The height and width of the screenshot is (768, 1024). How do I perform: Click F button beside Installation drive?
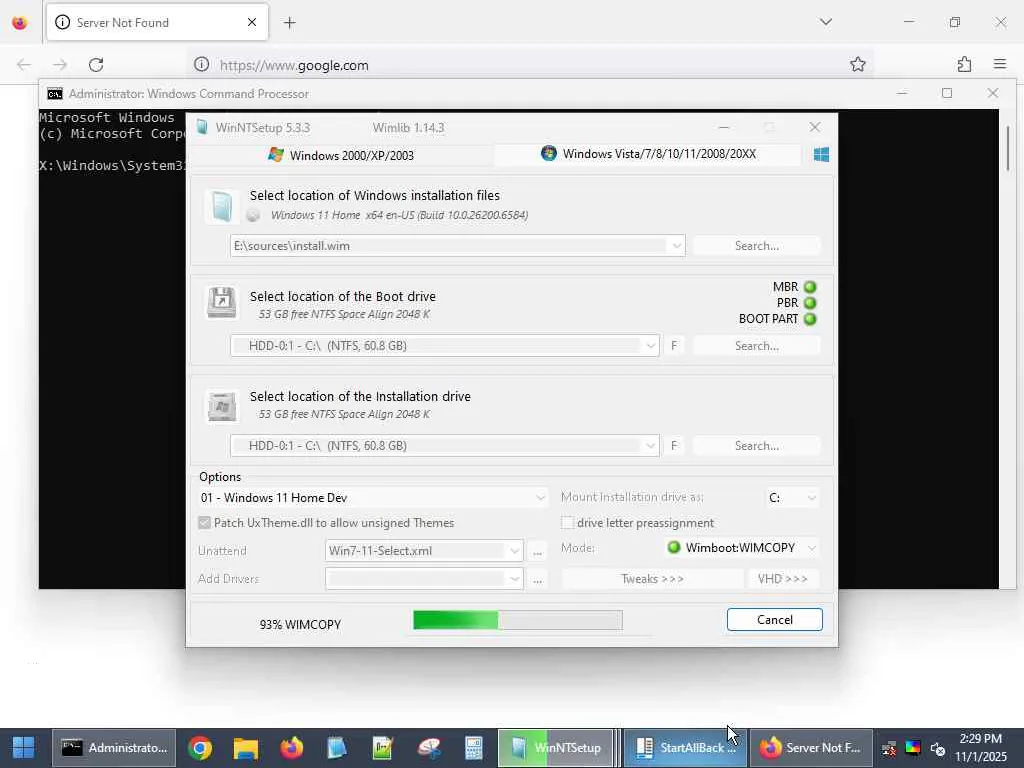point(674,446)
